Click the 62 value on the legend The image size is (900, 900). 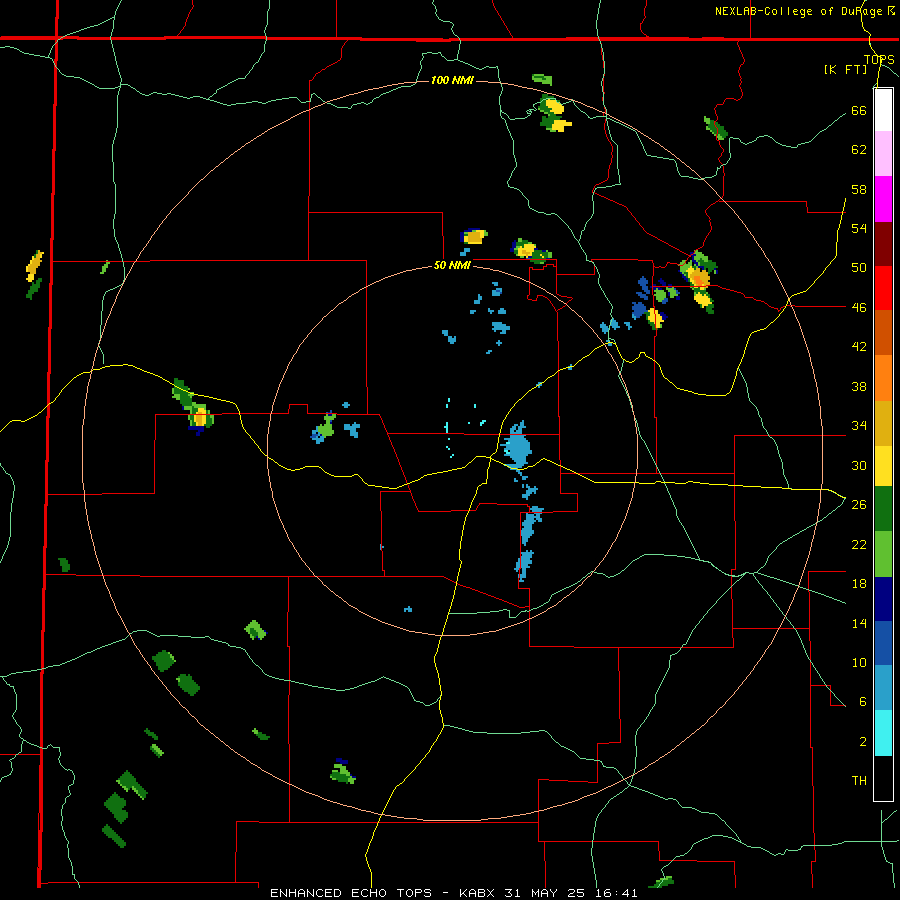859,150
